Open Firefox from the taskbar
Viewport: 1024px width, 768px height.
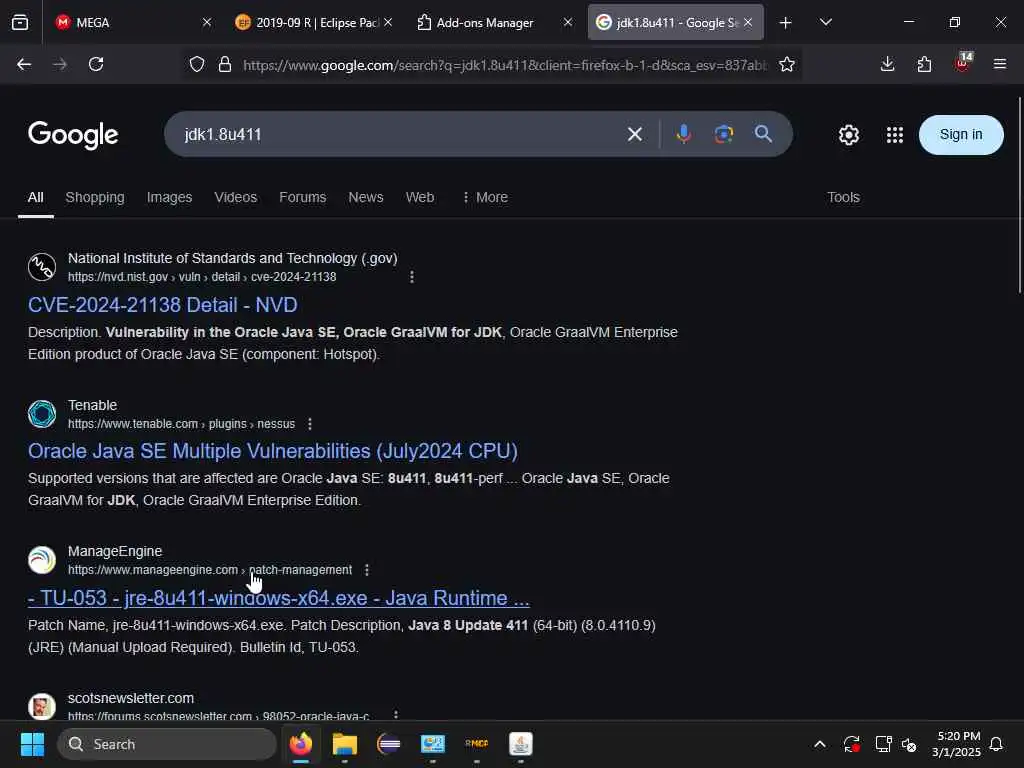tap(300, 744)
